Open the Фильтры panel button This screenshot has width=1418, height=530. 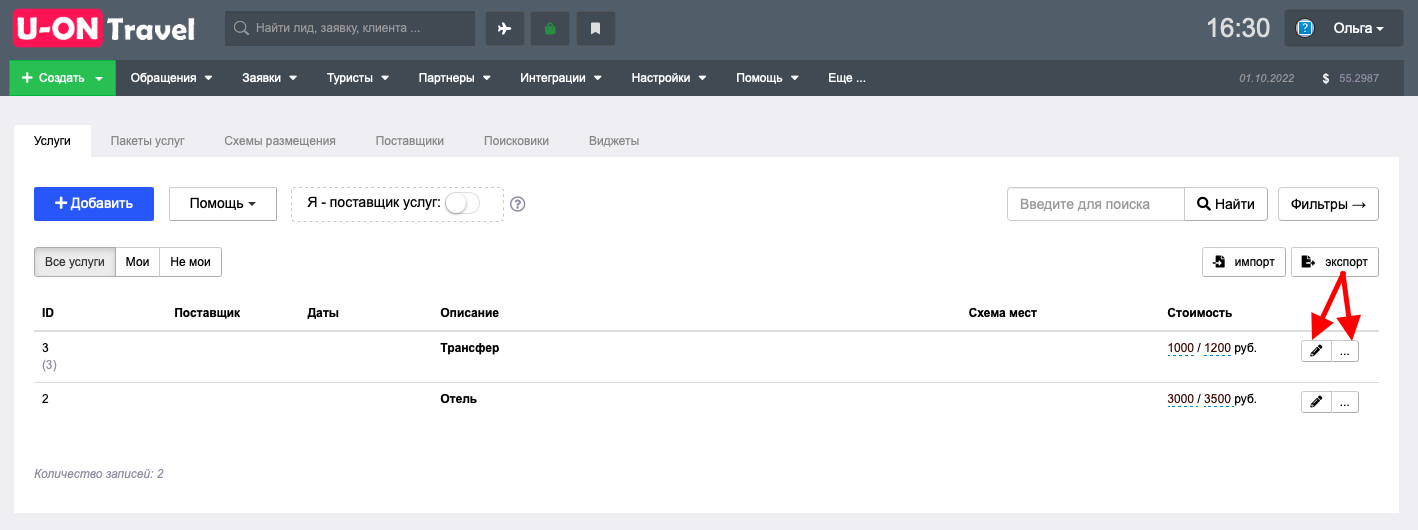click(x=1328, y=204)
